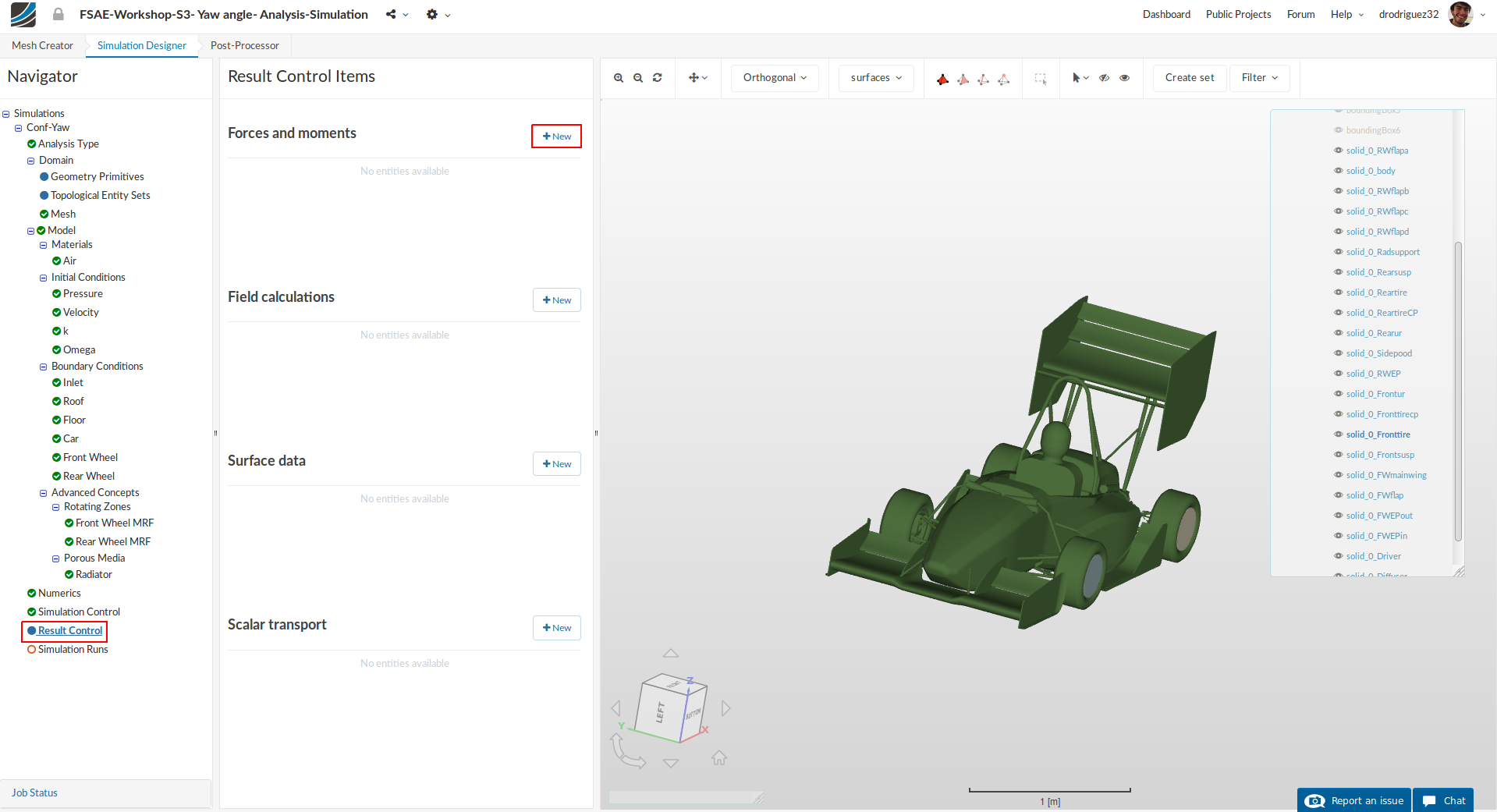Select the solid red tetrahedron render mode
The width and height of the screenshot is (1497, 812).
pyautogui.click(x=942, y=79)
